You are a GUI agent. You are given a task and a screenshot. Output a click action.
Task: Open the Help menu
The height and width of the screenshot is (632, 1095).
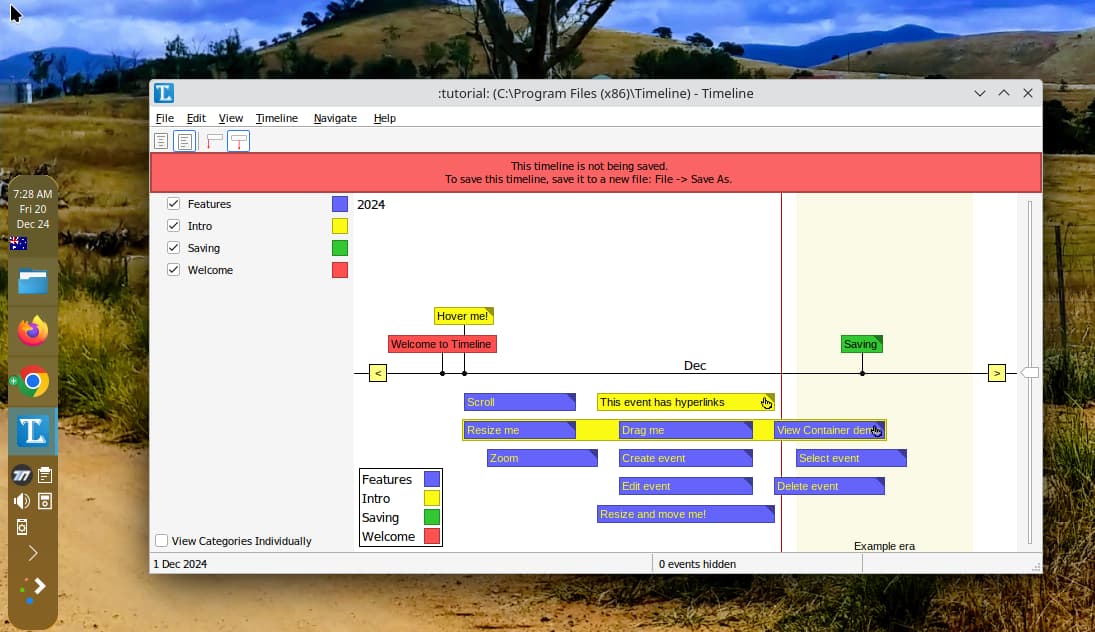click(385, 118)
